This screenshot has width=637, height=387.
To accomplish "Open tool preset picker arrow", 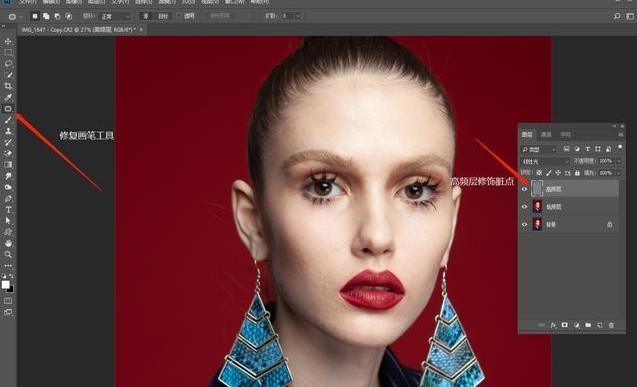I will [x=21, y=17].
